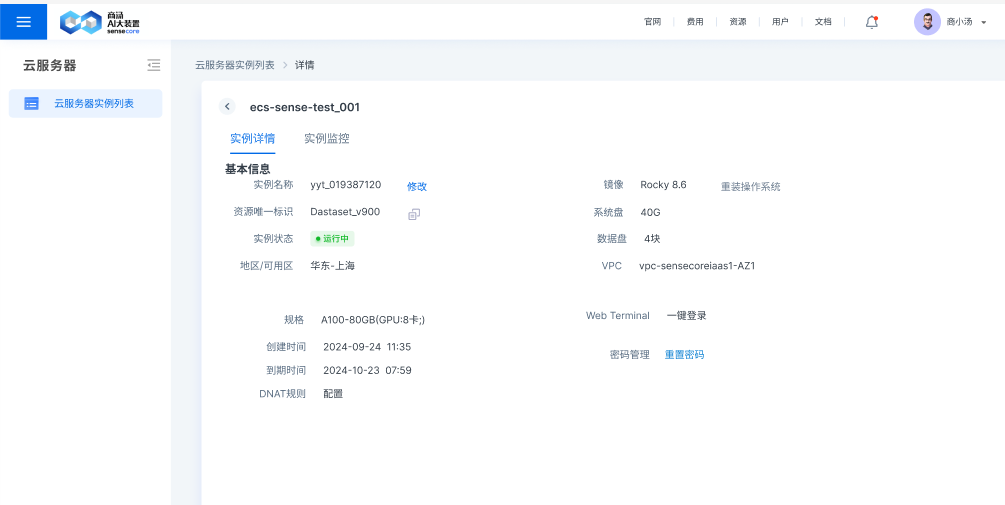Open the hamburger menu button

click(x=23, y=21)
